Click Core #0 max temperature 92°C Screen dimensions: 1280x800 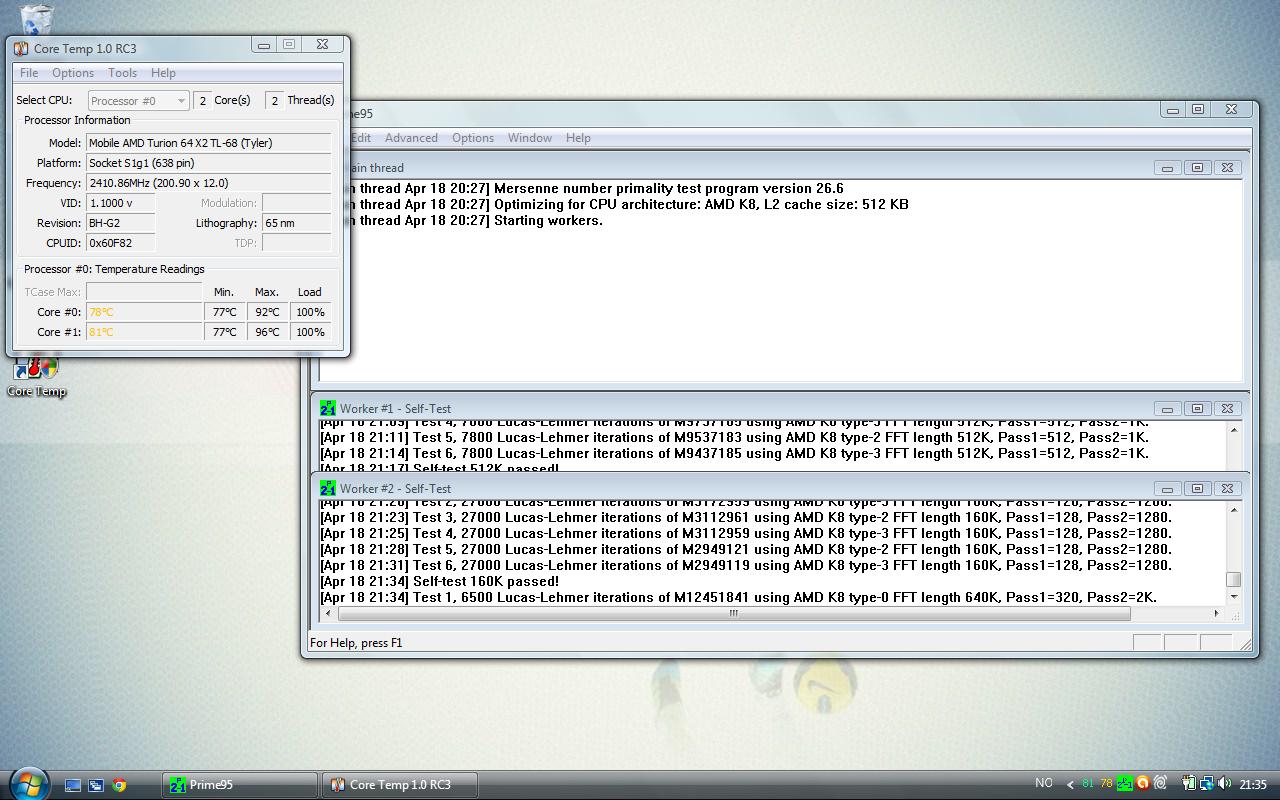click(x=267, y=312)
